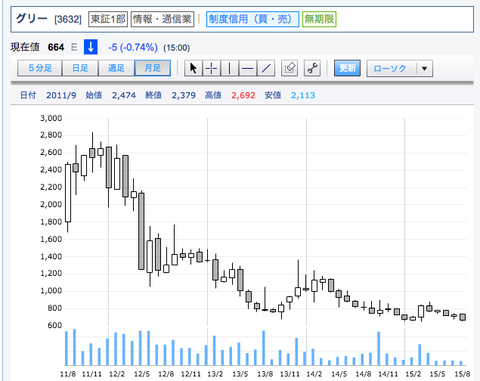Select the 月足 monthly chart tab
The width and height of the screenshot is (480, 381).
point(153,68)
